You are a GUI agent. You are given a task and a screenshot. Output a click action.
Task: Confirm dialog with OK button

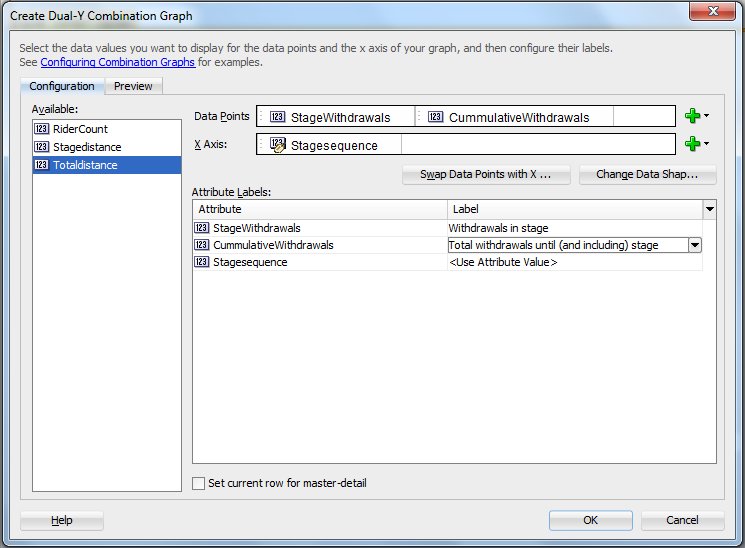click(x=590, y=520)
